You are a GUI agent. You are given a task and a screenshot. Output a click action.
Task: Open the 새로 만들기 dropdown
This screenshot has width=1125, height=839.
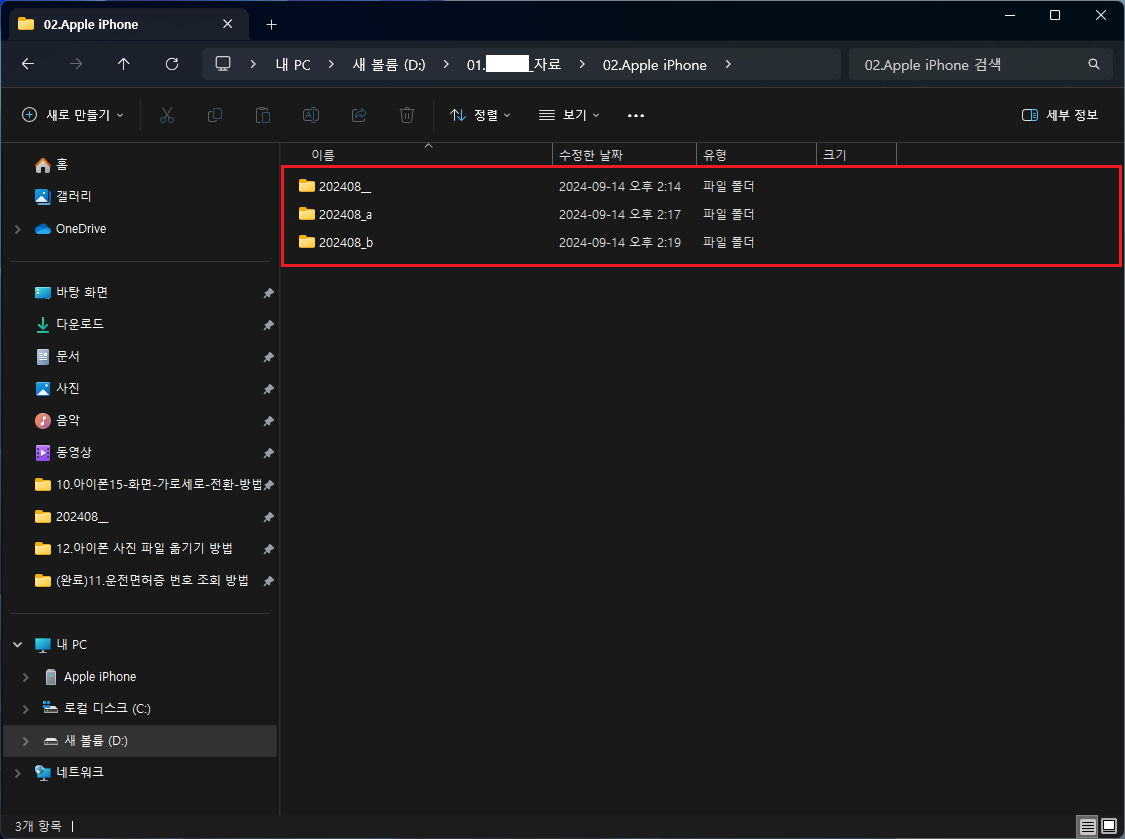73,115
